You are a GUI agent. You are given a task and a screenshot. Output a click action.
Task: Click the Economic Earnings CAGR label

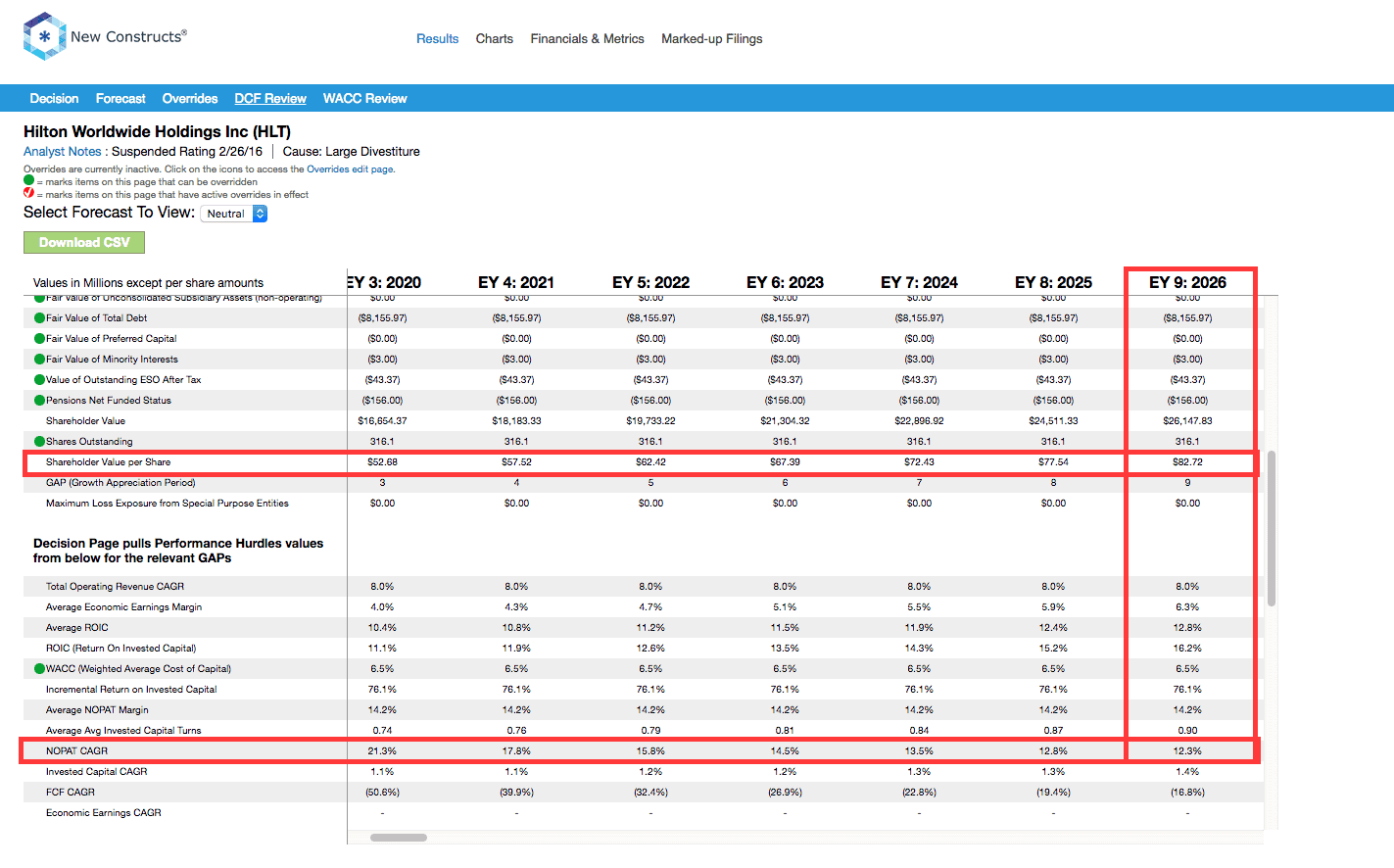[104, 813]
